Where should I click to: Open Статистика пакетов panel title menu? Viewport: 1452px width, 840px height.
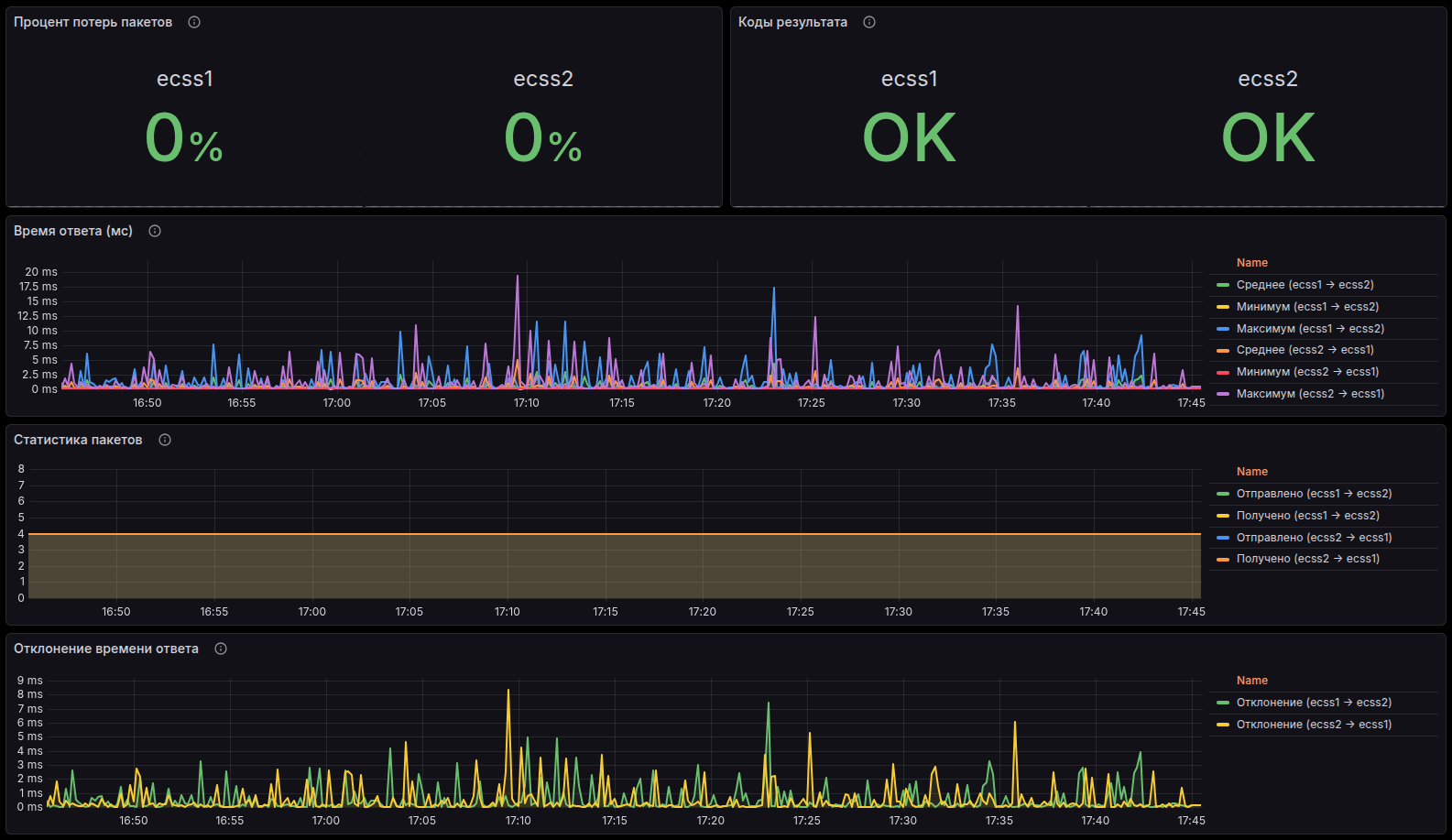(x=78, y=440)
